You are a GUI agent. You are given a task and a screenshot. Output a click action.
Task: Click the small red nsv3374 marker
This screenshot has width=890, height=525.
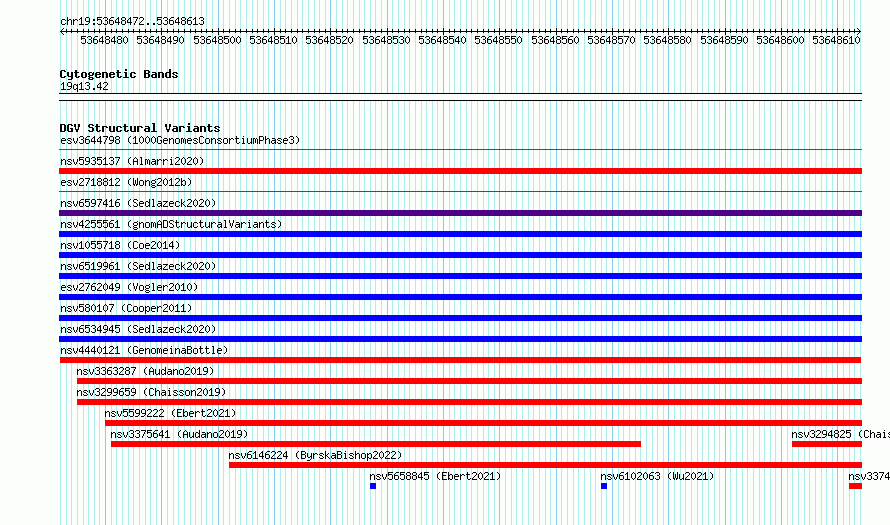coord(855,486)
